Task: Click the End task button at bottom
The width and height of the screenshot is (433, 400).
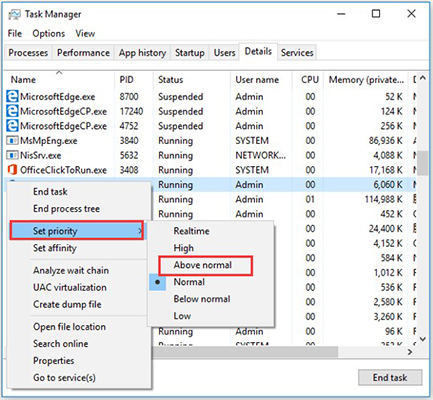Action: point(390,377)
